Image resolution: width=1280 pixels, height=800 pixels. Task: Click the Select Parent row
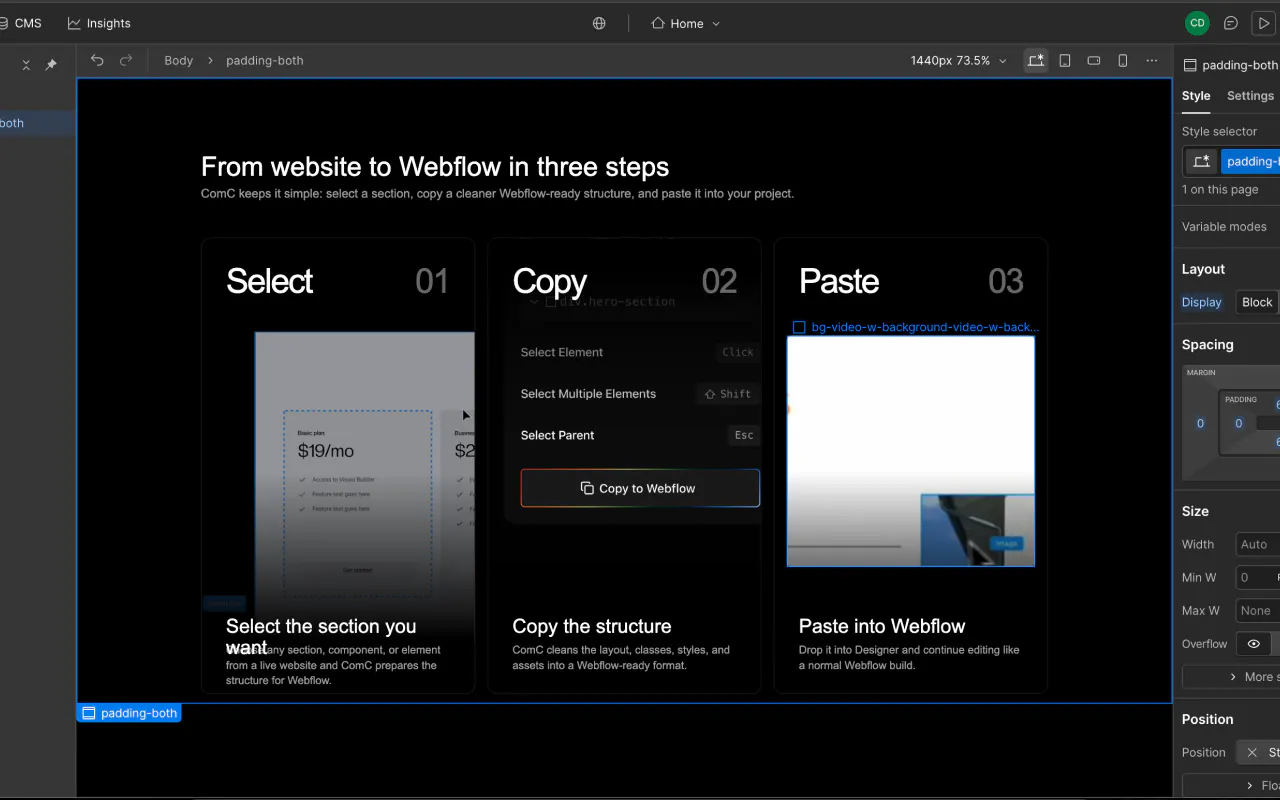640,435
